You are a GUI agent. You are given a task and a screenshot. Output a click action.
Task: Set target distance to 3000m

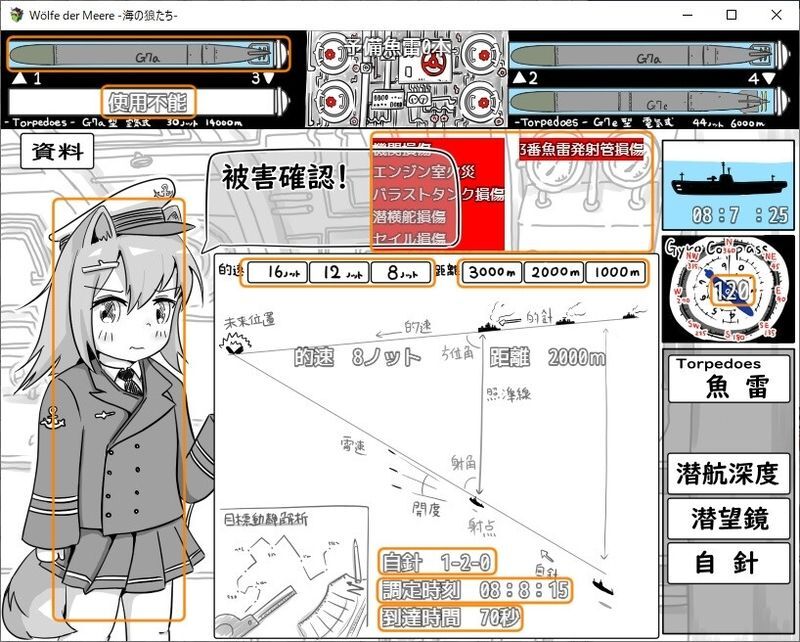point(489,272)
